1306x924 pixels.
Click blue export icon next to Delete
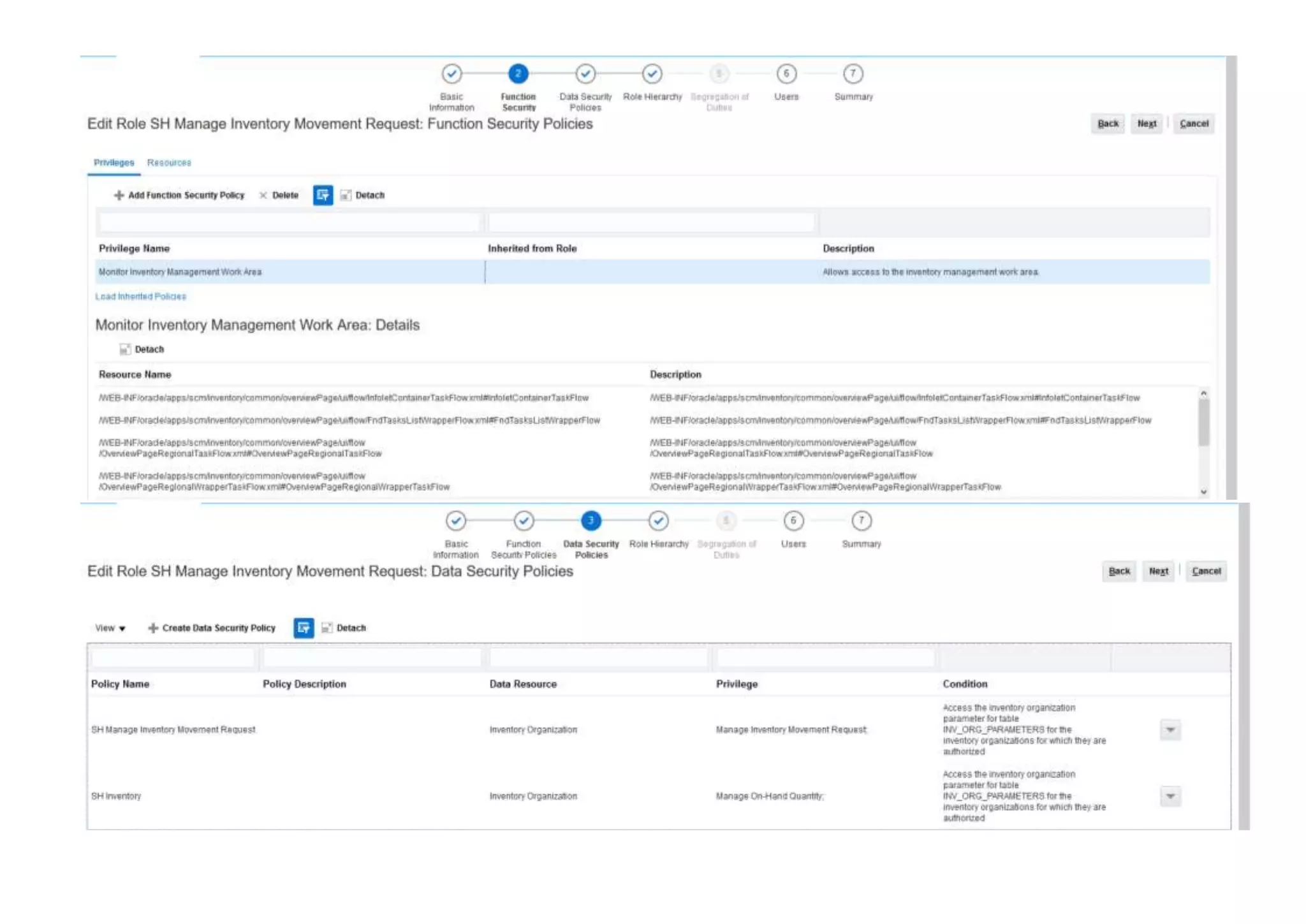323,195
